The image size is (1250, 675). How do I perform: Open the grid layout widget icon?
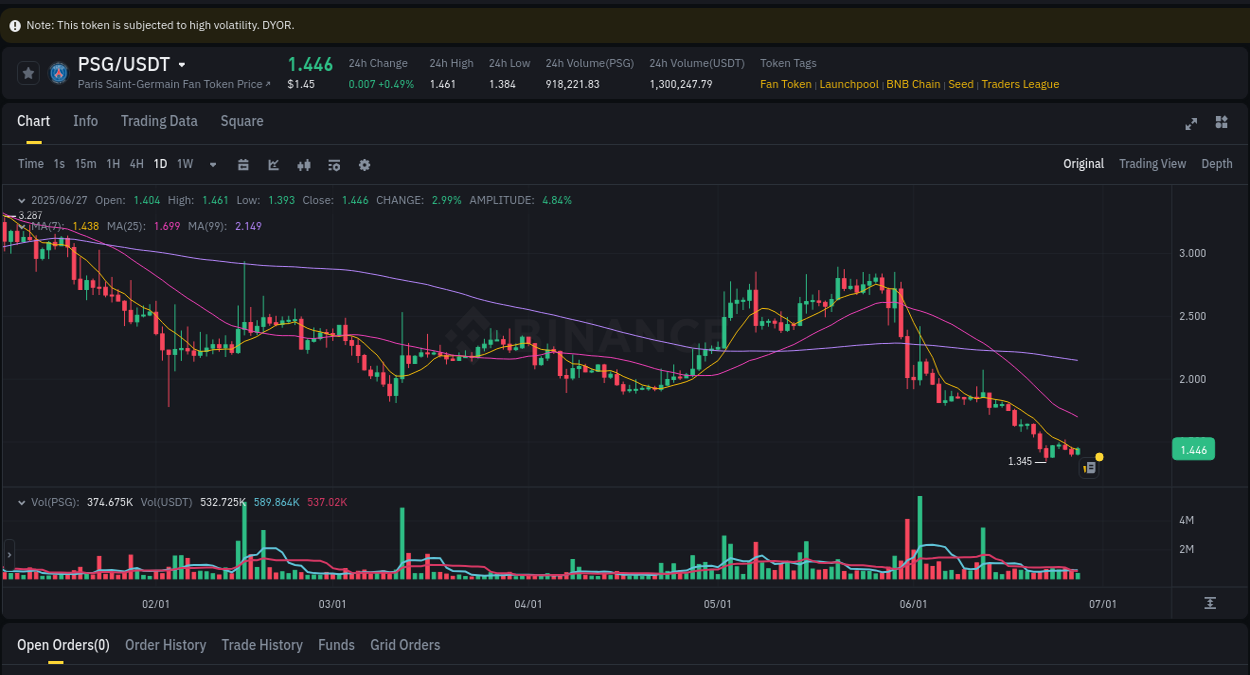pyautogui.click(x=1221, y=122)
